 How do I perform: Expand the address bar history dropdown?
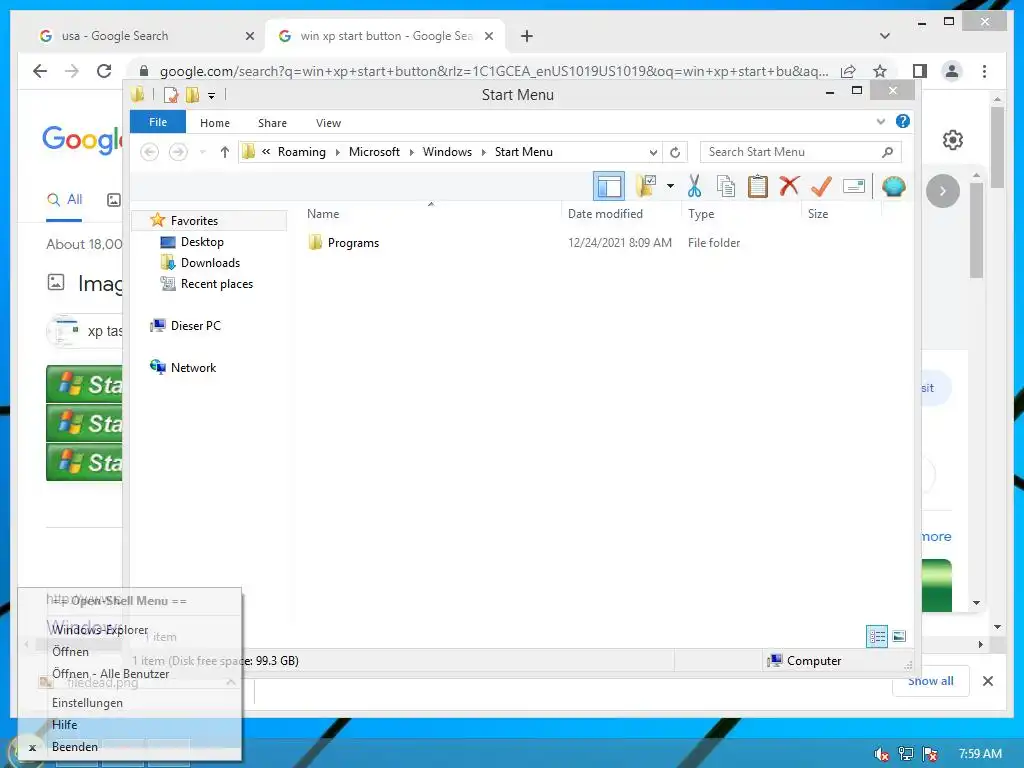click(653, 152)
